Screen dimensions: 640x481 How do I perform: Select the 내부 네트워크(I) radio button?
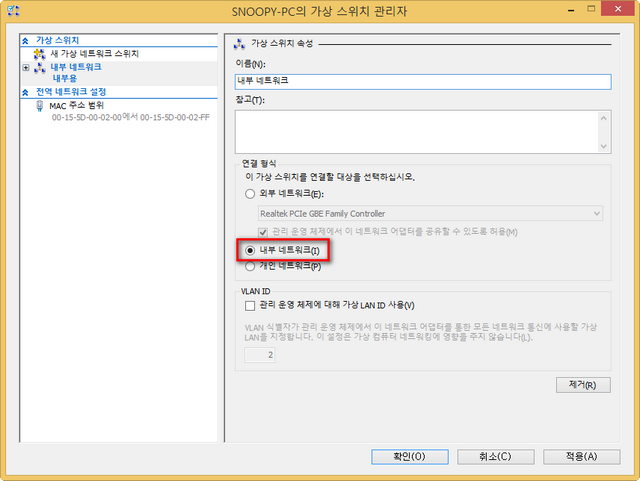(250, 250)
